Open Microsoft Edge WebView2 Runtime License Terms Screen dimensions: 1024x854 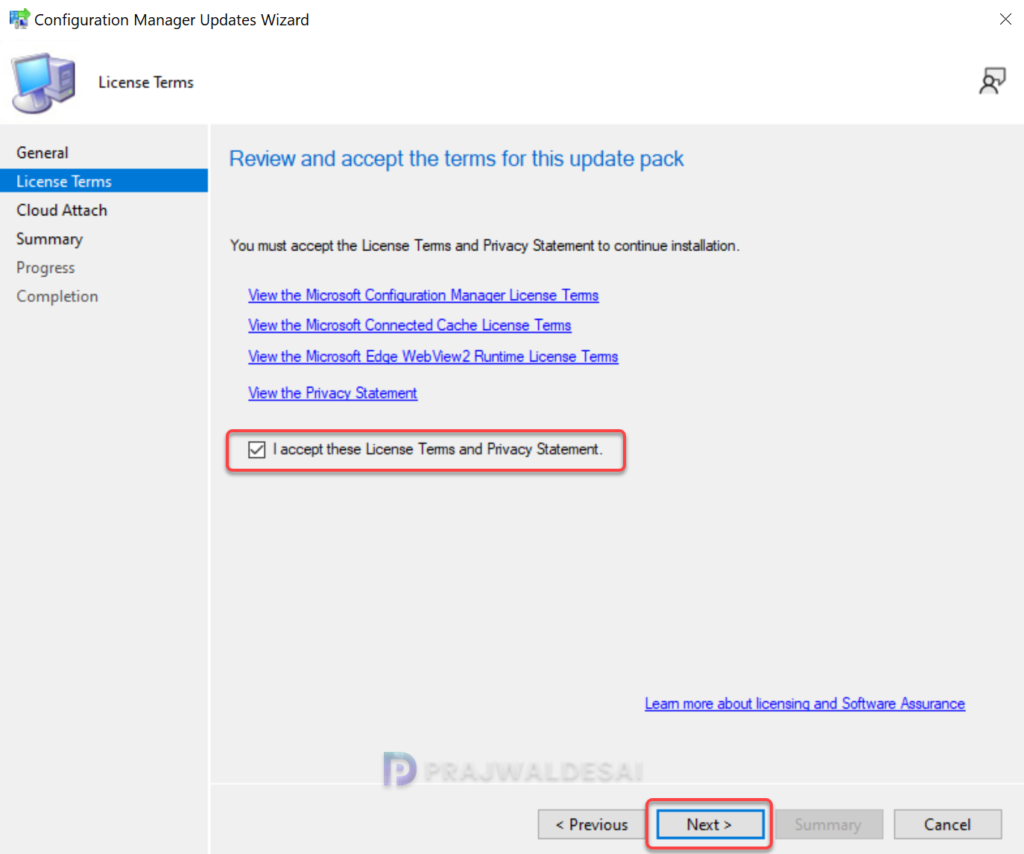pos(433,356)
